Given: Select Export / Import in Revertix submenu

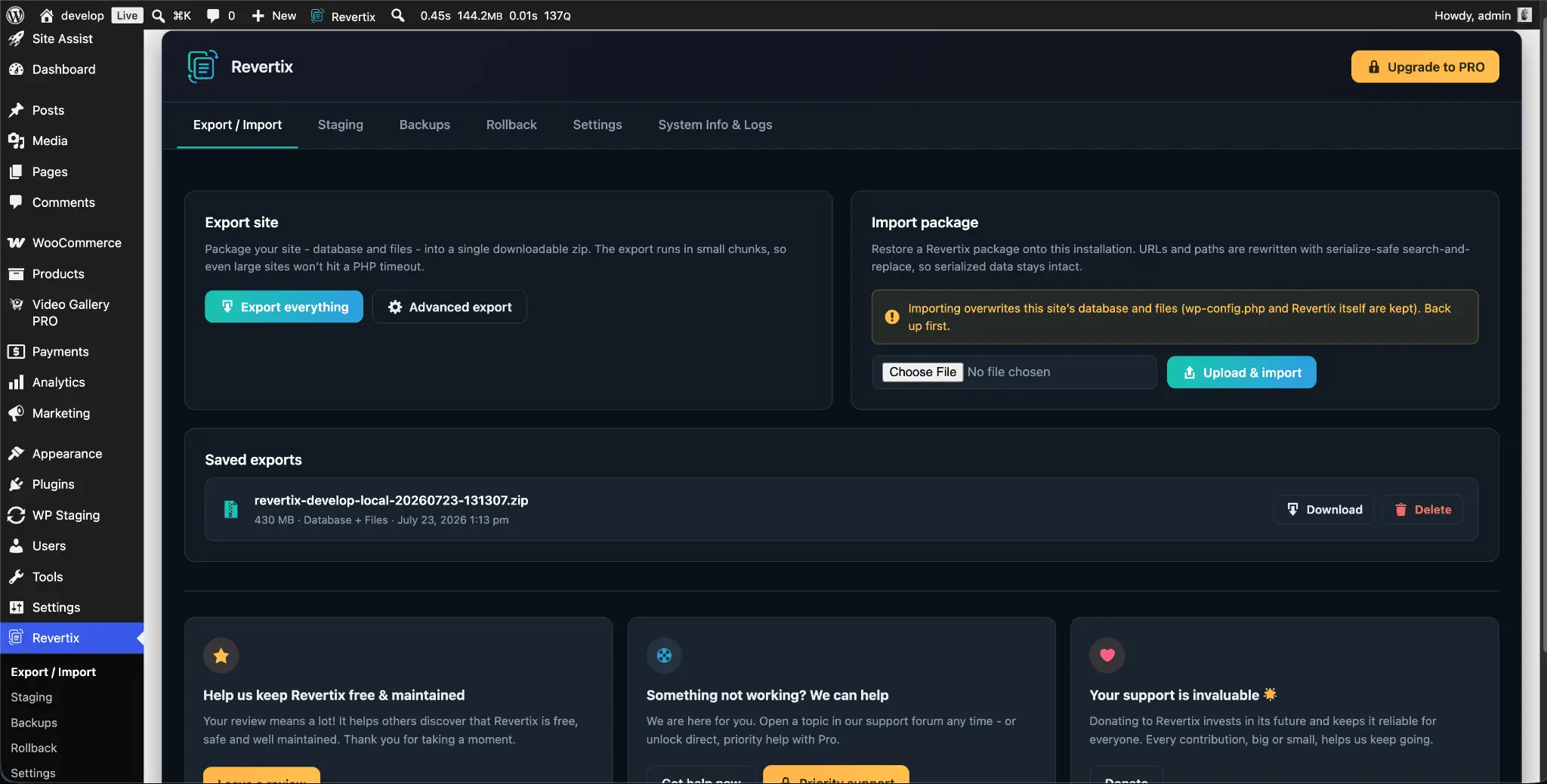Looking at the screenshot, I should tap(54, 671).
